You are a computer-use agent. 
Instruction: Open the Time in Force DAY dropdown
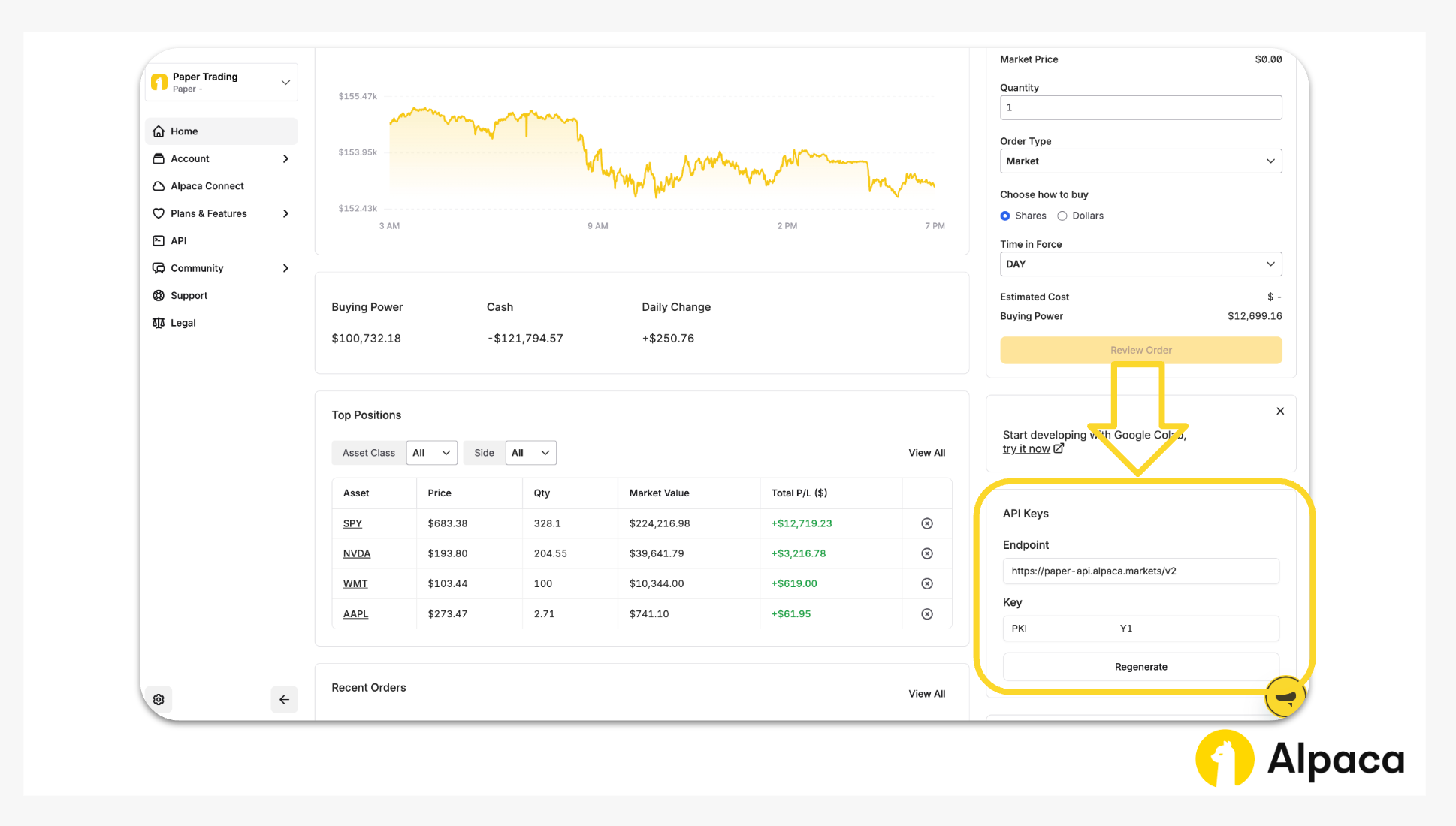click(x=1140, y=264)
